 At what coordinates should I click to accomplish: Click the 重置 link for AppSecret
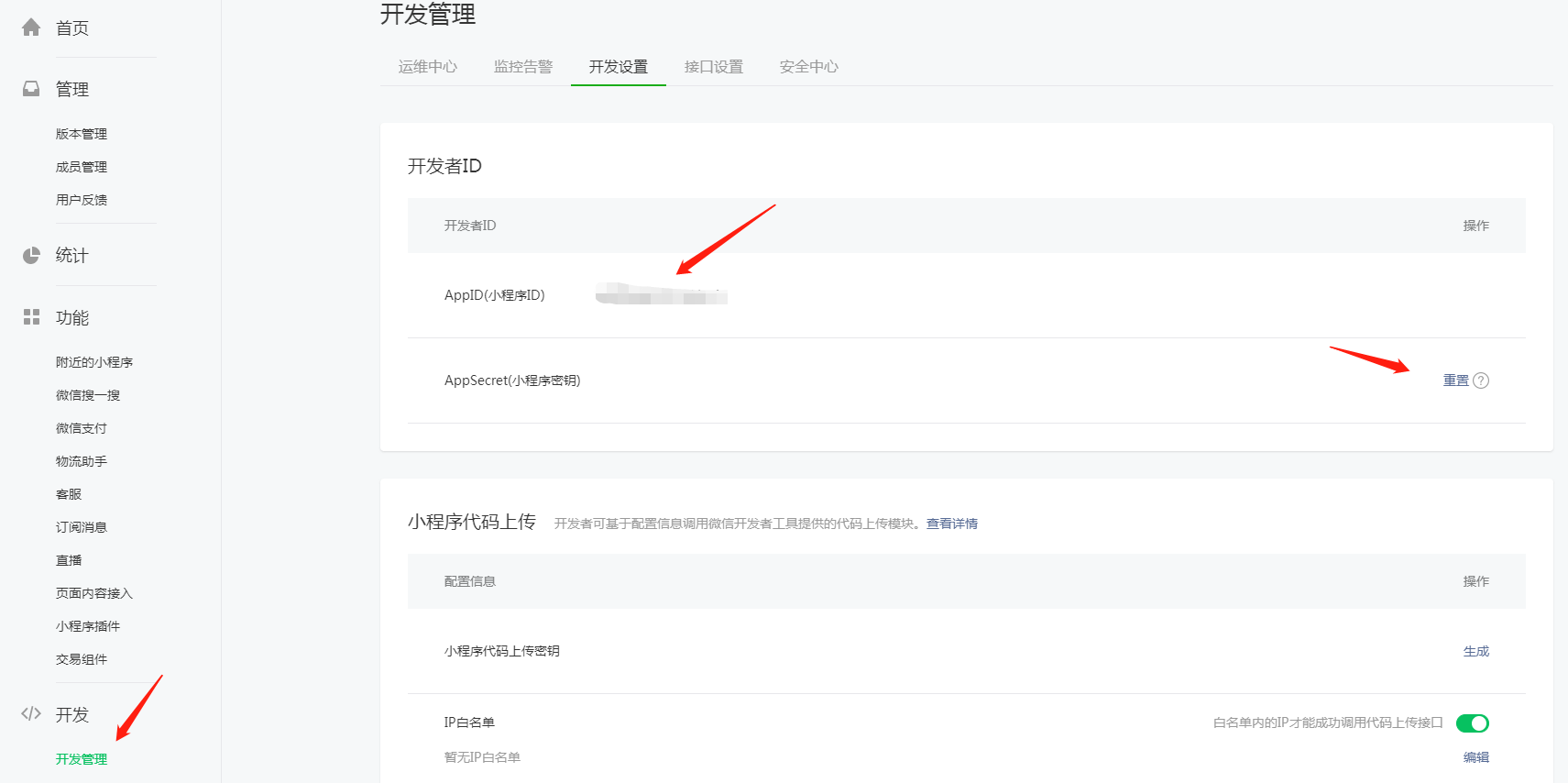click(1456, 380)
